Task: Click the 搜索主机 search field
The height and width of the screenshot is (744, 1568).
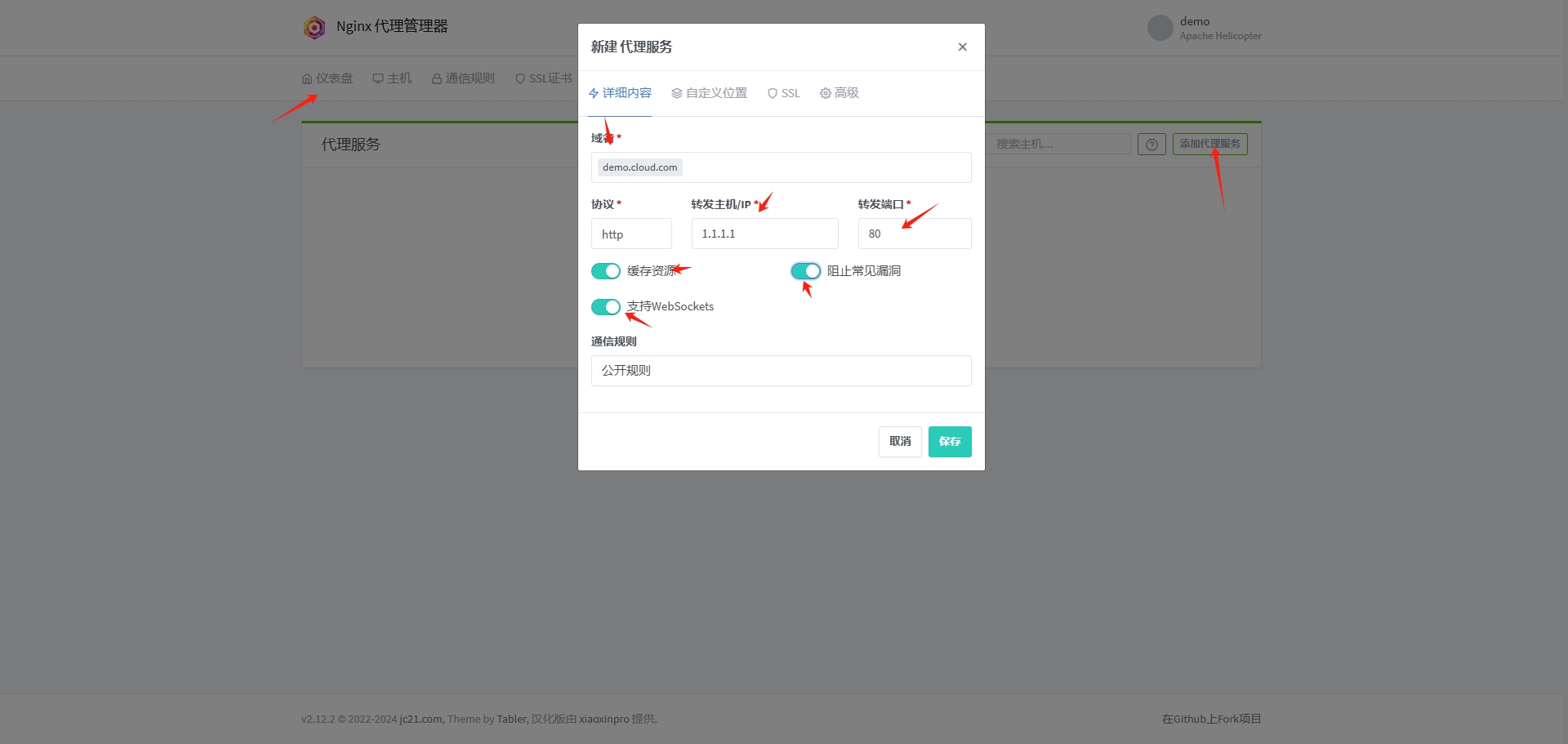Action: pos(1058,144)
